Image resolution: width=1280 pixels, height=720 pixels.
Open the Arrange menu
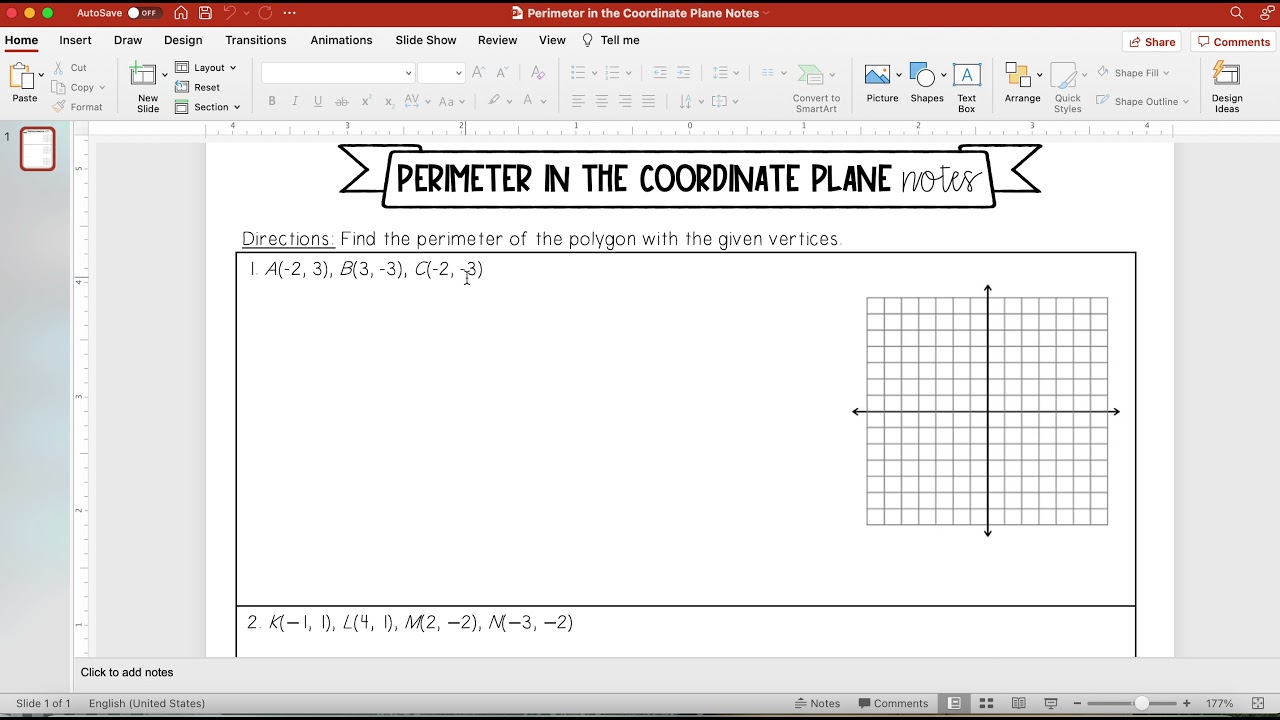click(x=1022, y=83)
